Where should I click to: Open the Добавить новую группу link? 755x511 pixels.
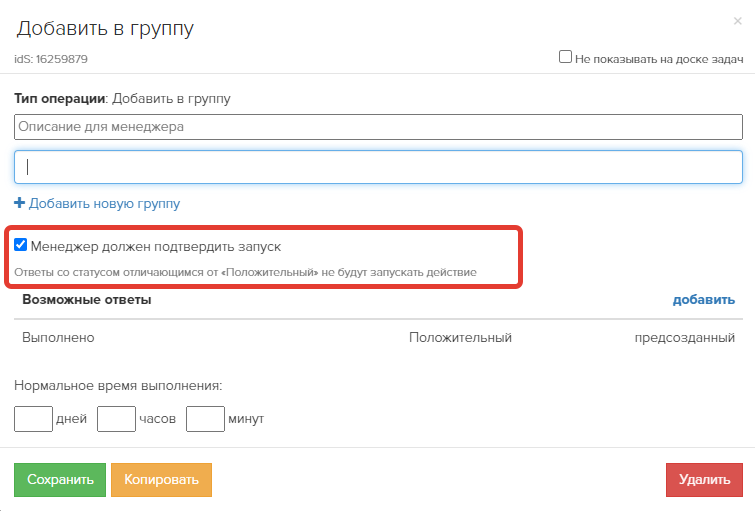pos(104,203)
